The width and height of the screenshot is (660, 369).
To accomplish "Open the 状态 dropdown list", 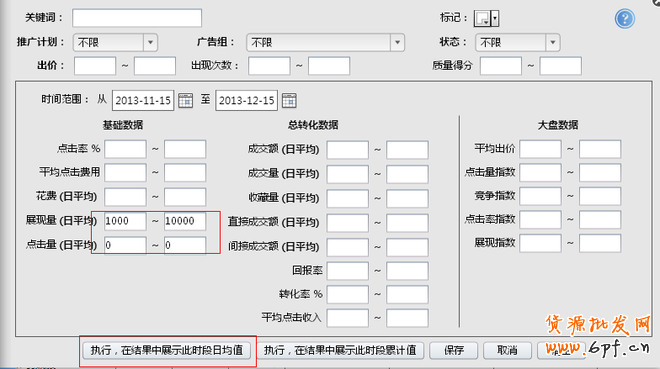I will [553, 42].
